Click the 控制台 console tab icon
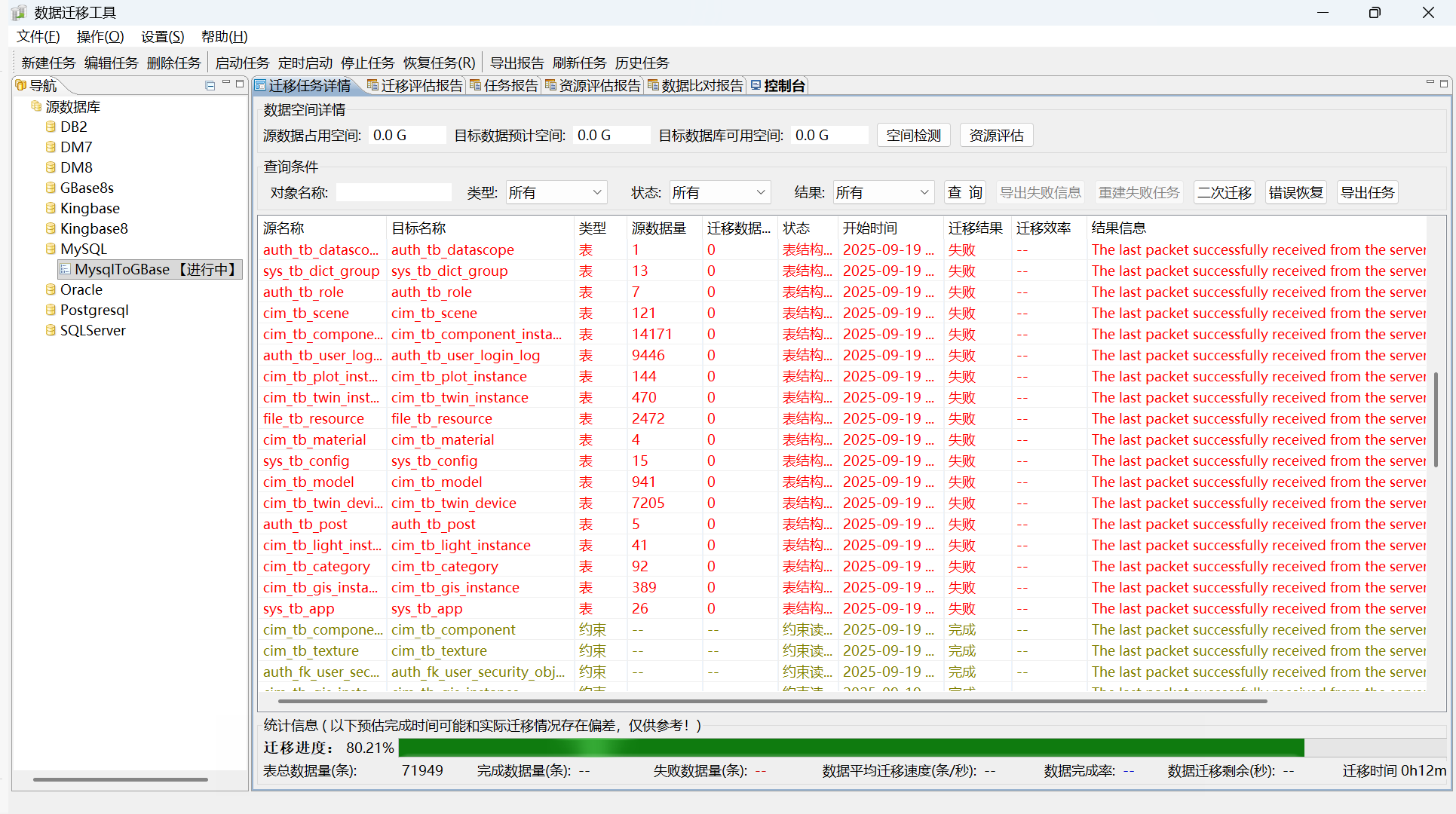The width and height of the screenshot is (1456, 814). tap(756, 85)
